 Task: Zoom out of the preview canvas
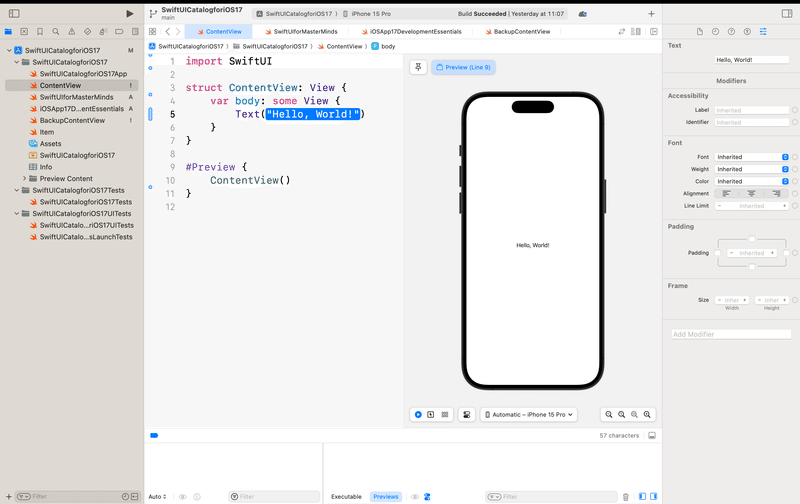tap(609, 415)
